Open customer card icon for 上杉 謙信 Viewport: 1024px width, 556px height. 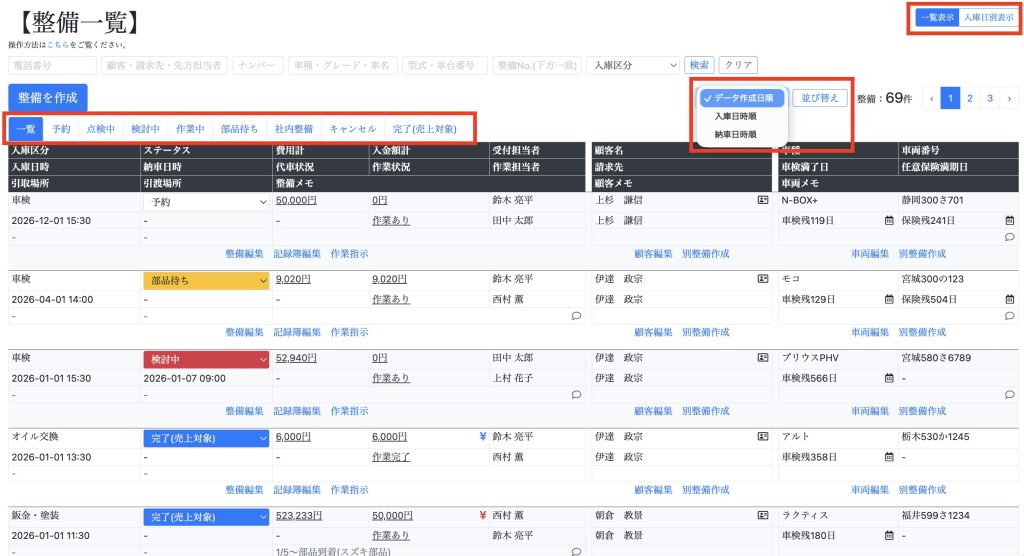pos(762,201)
